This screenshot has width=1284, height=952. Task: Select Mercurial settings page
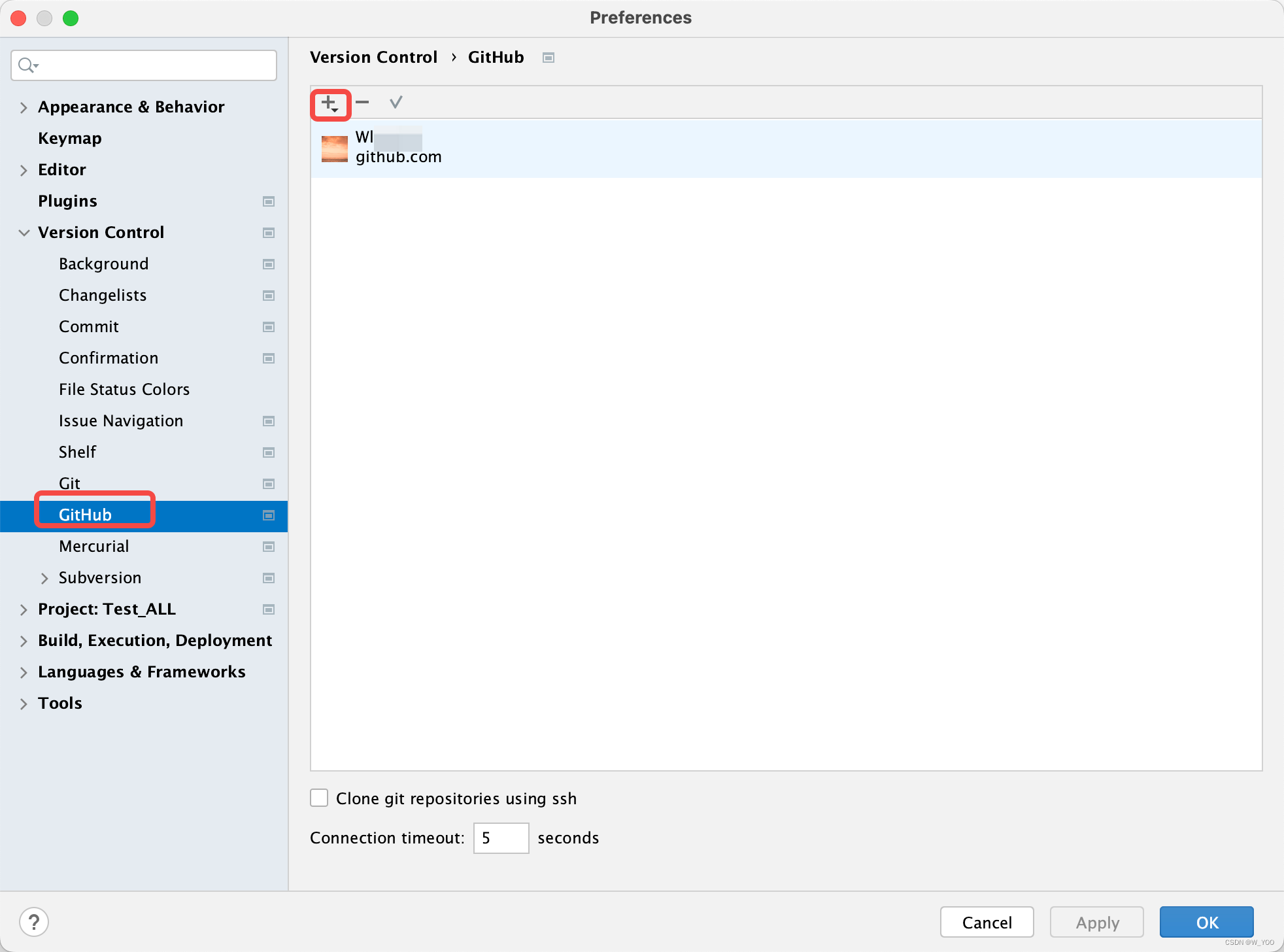(94, 547)
